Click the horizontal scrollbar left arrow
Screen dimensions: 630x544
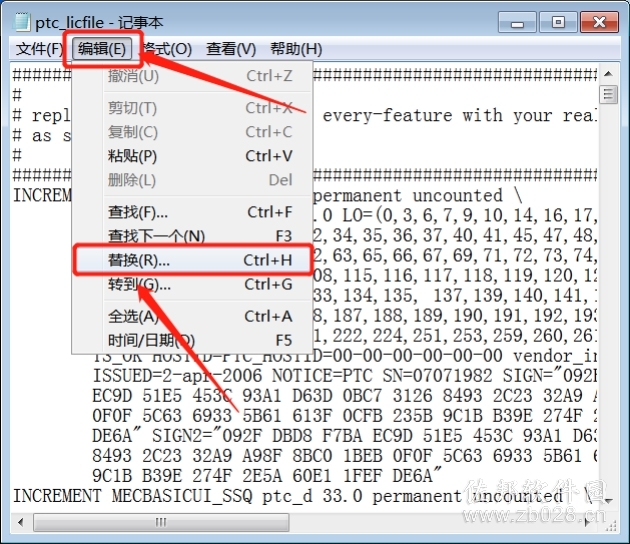[x=20, y=522]
